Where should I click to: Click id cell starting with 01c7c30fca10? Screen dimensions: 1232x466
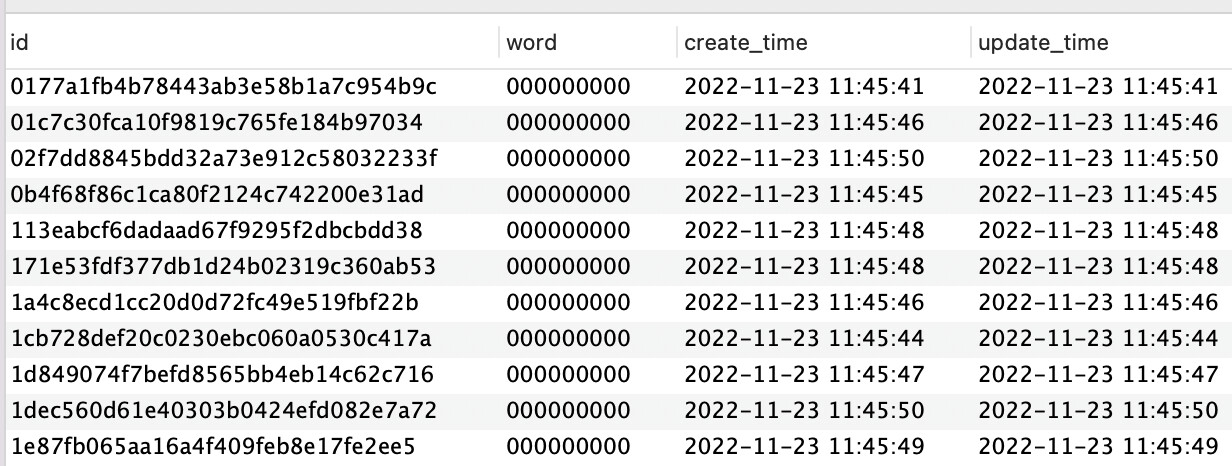216,123
